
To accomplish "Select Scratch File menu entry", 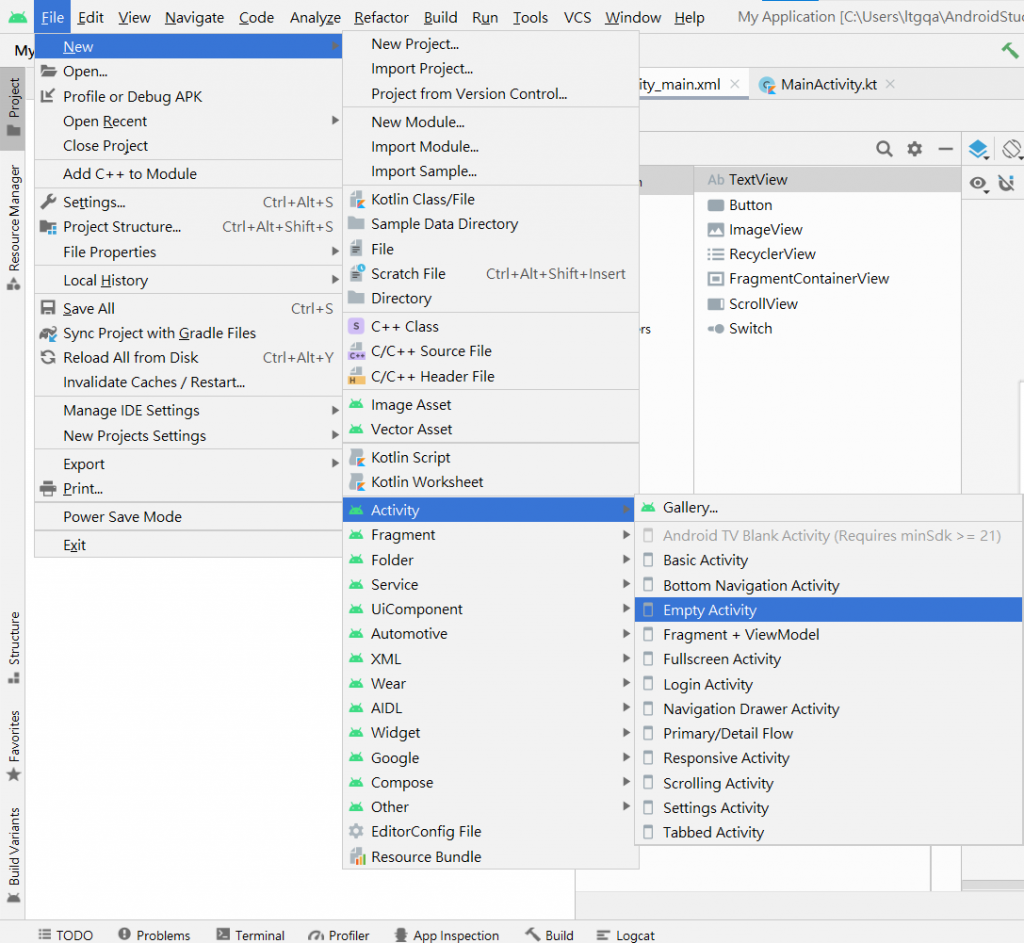I will tap(490, 274).
